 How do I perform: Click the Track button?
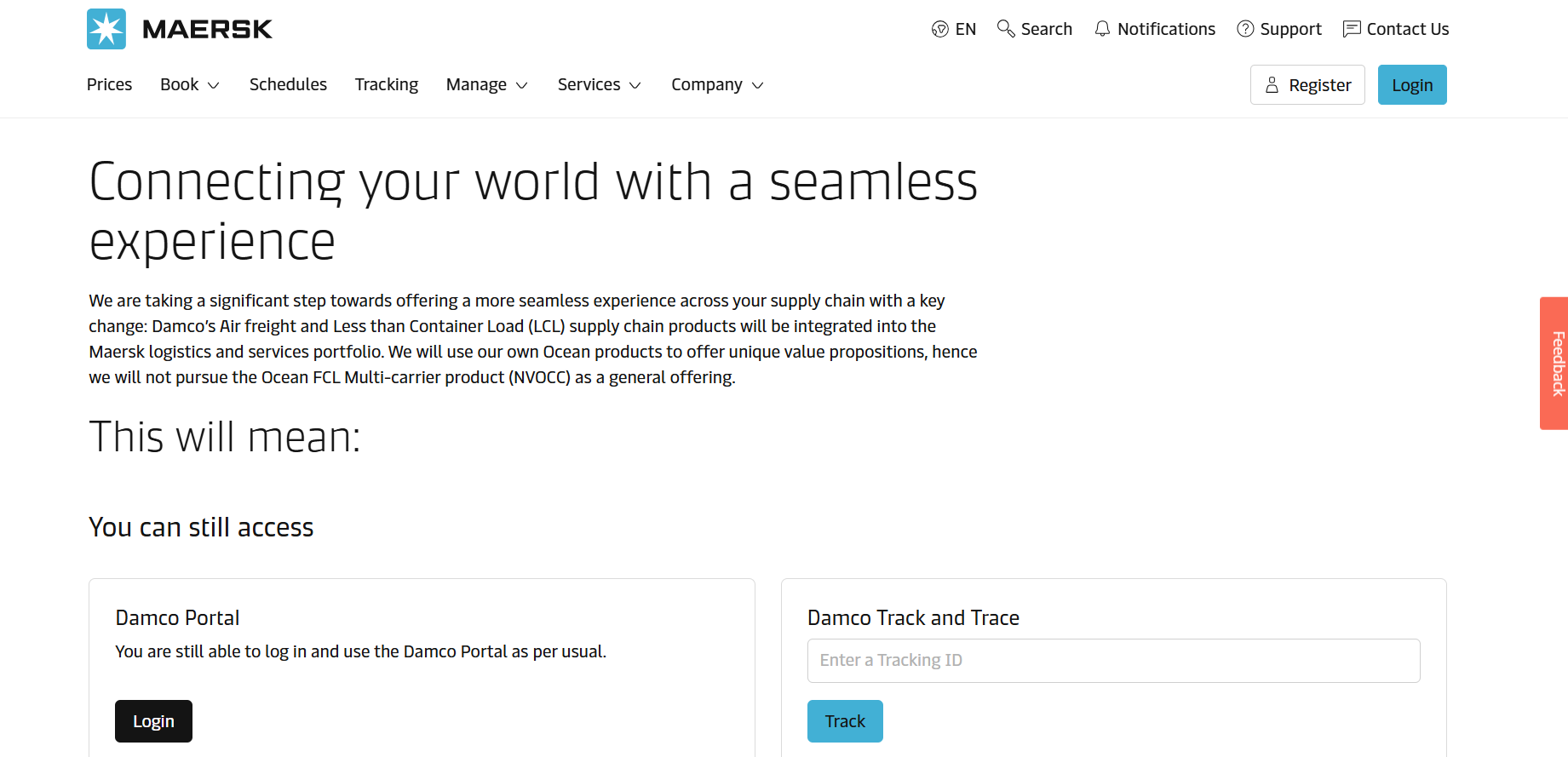(845, 721)
